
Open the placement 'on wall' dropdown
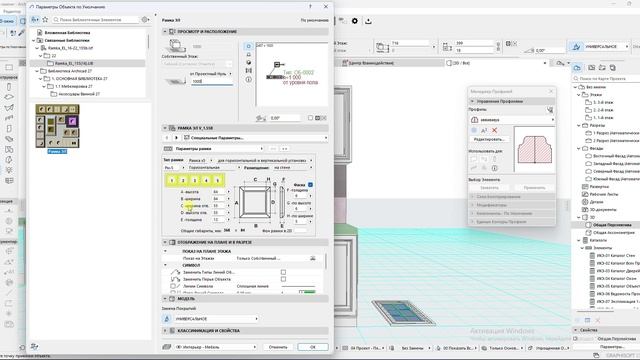[293, 168]
